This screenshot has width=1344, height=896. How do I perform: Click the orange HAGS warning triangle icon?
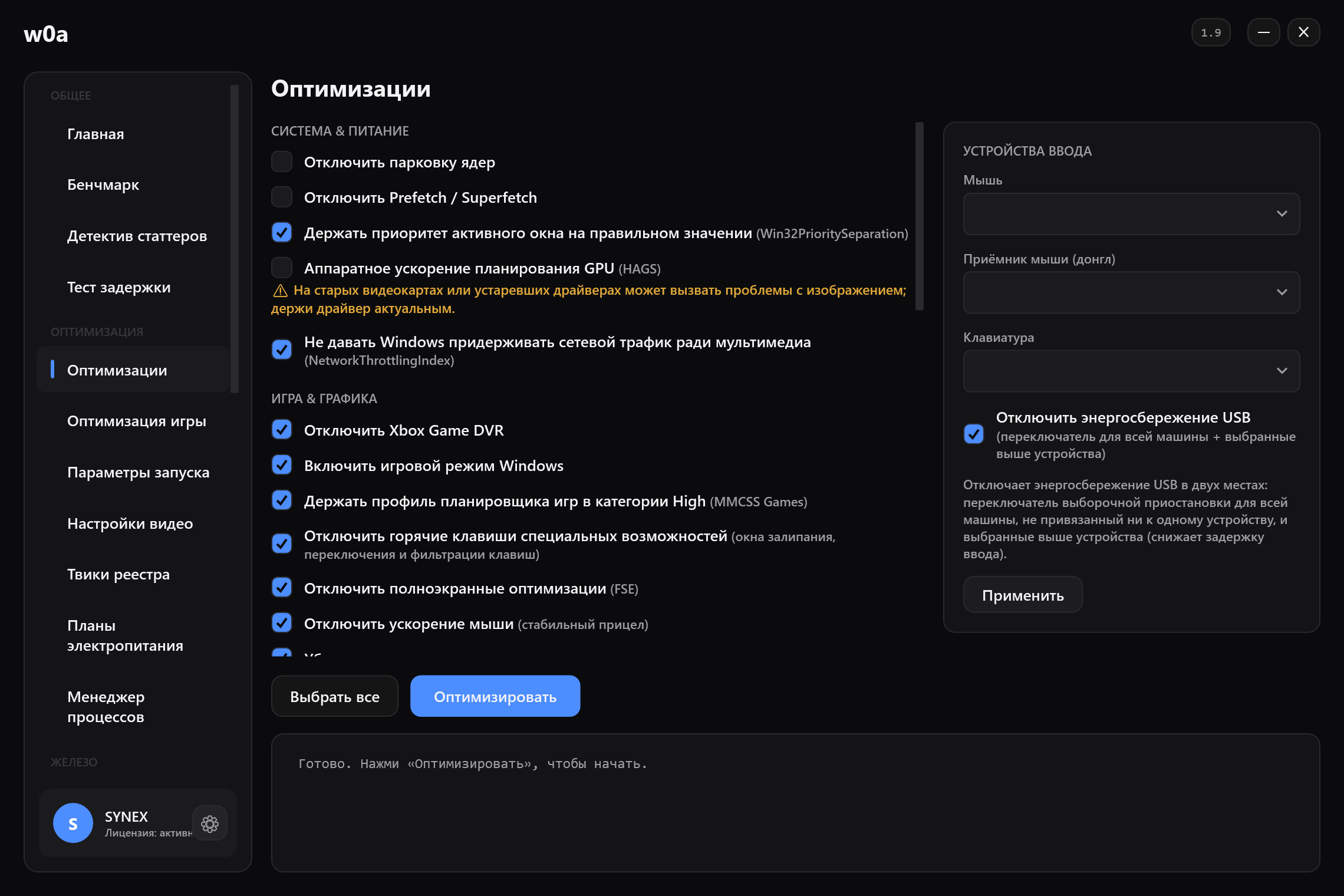coord(281,291)
